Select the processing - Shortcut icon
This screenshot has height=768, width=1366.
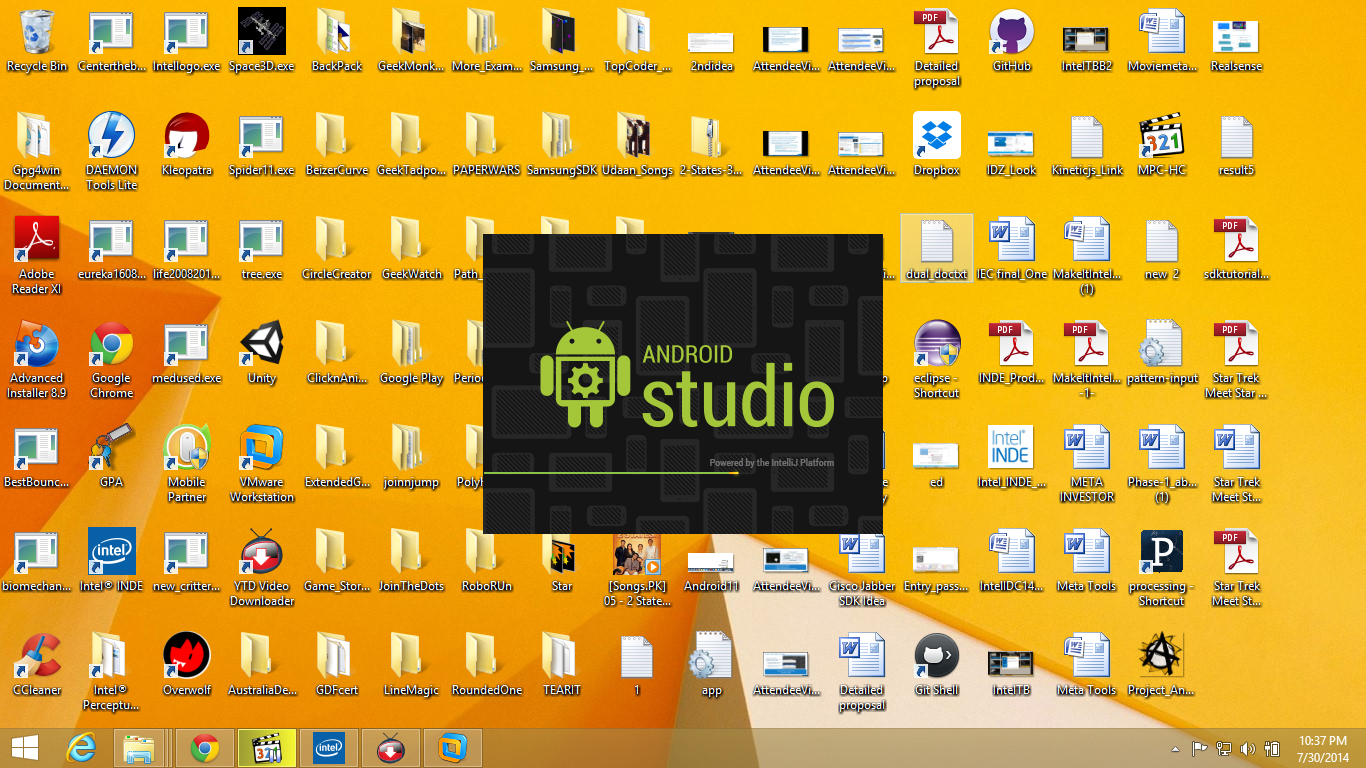[x=1162, y=568]
